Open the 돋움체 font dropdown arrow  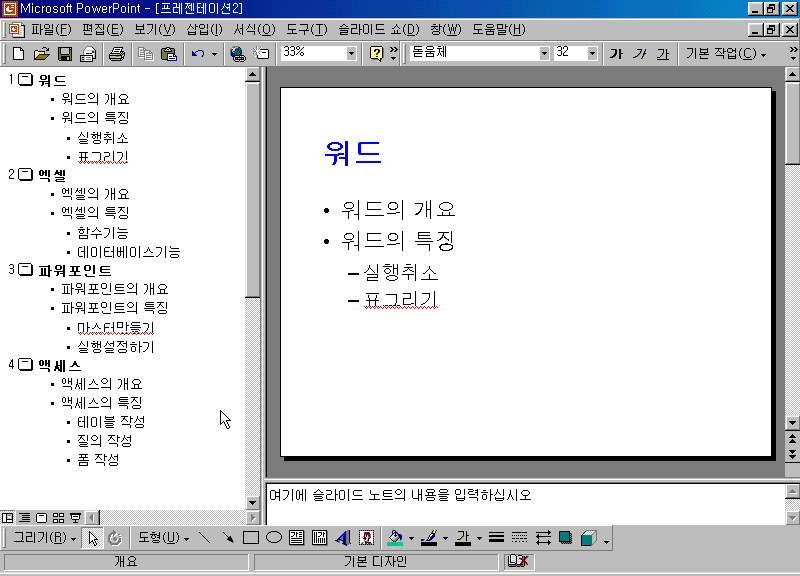pos(544,53)
